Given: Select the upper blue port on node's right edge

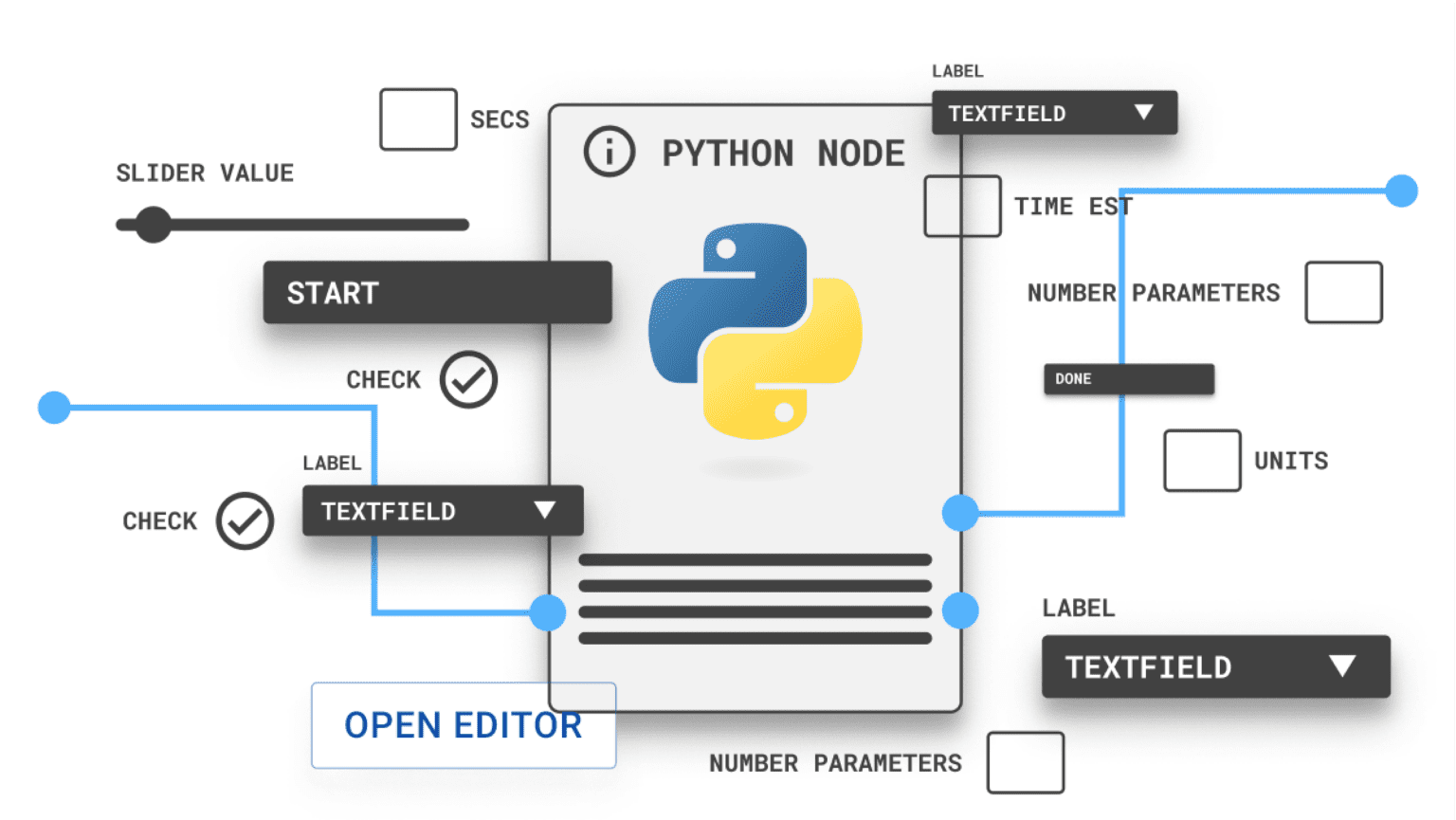Looking at the screenshot, I should pyautogui.click(x=960, y=512).
